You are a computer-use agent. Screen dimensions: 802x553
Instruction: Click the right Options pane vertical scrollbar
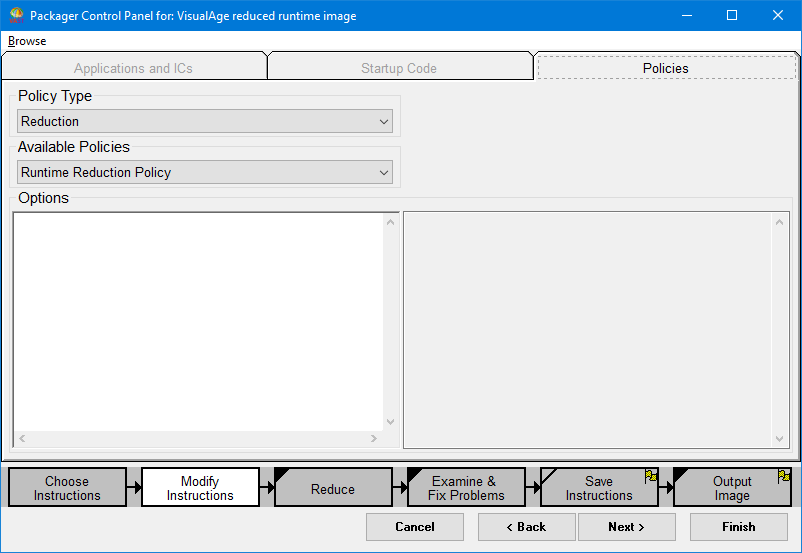(x=780, y=330)
